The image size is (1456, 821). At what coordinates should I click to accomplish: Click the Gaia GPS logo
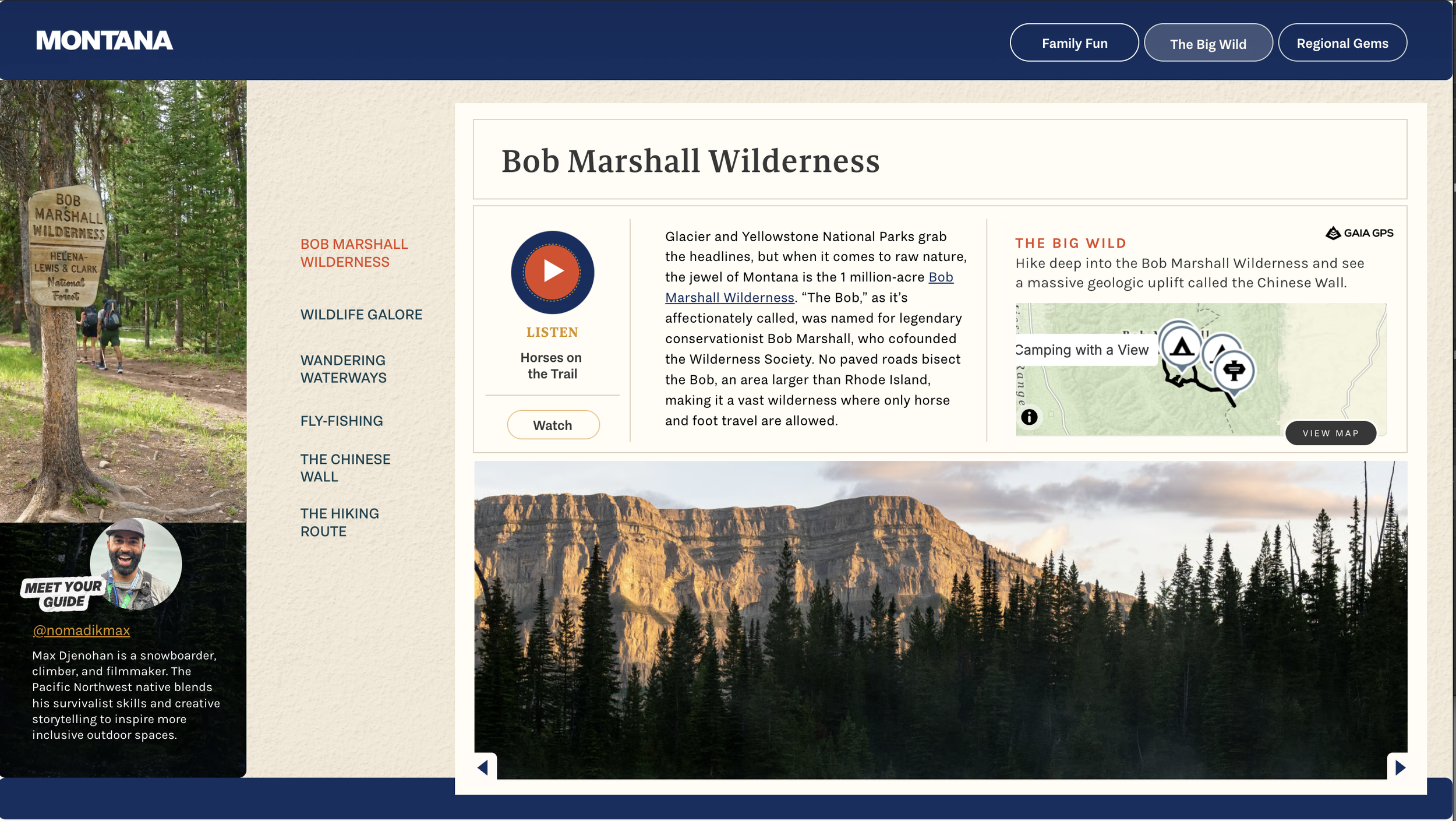coord(1359,233)
